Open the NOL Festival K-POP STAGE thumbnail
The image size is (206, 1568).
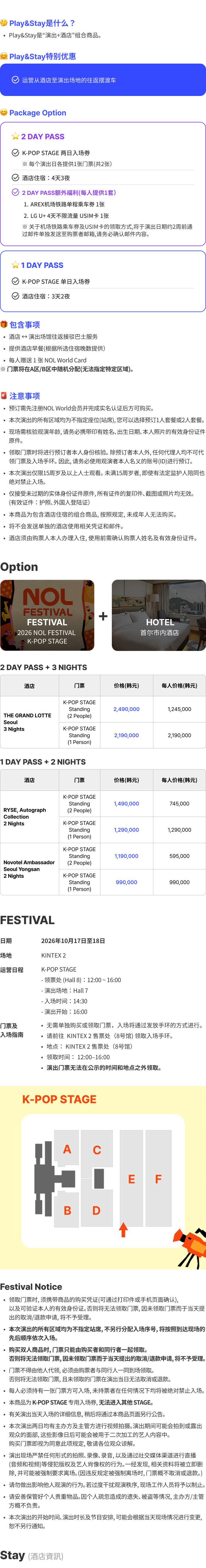coord(47,615)
